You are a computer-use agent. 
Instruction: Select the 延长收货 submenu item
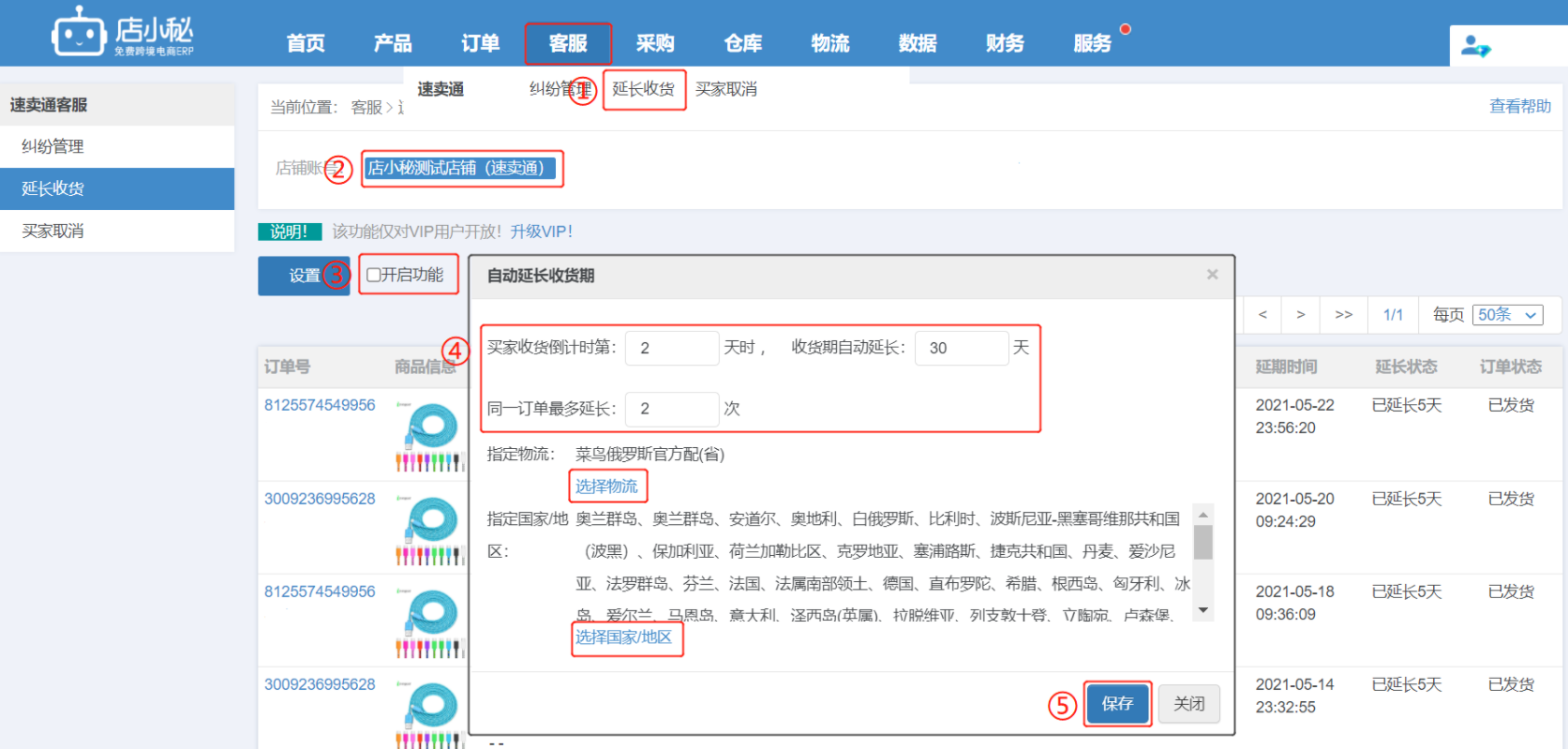tap(643, 89)
